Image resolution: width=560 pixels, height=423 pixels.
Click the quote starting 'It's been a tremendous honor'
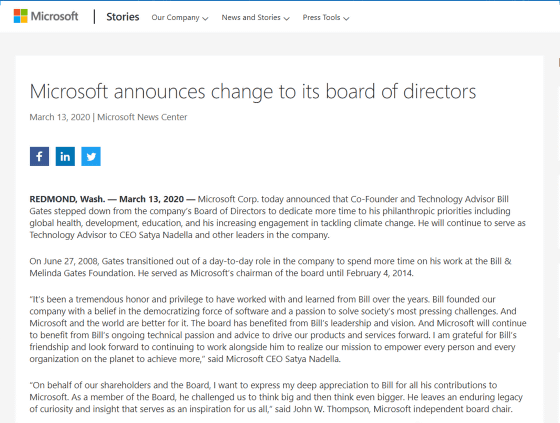coord(278,329)
